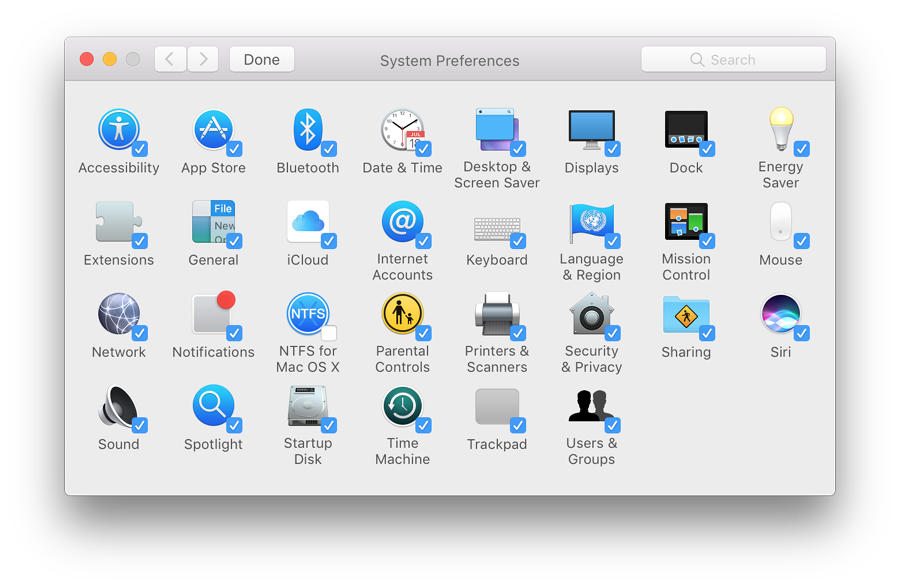The height and width of the screenshot is (588, 900).
Task: Check the empty NTFS for Mac OS X checkbox
Action: [329, 333]
